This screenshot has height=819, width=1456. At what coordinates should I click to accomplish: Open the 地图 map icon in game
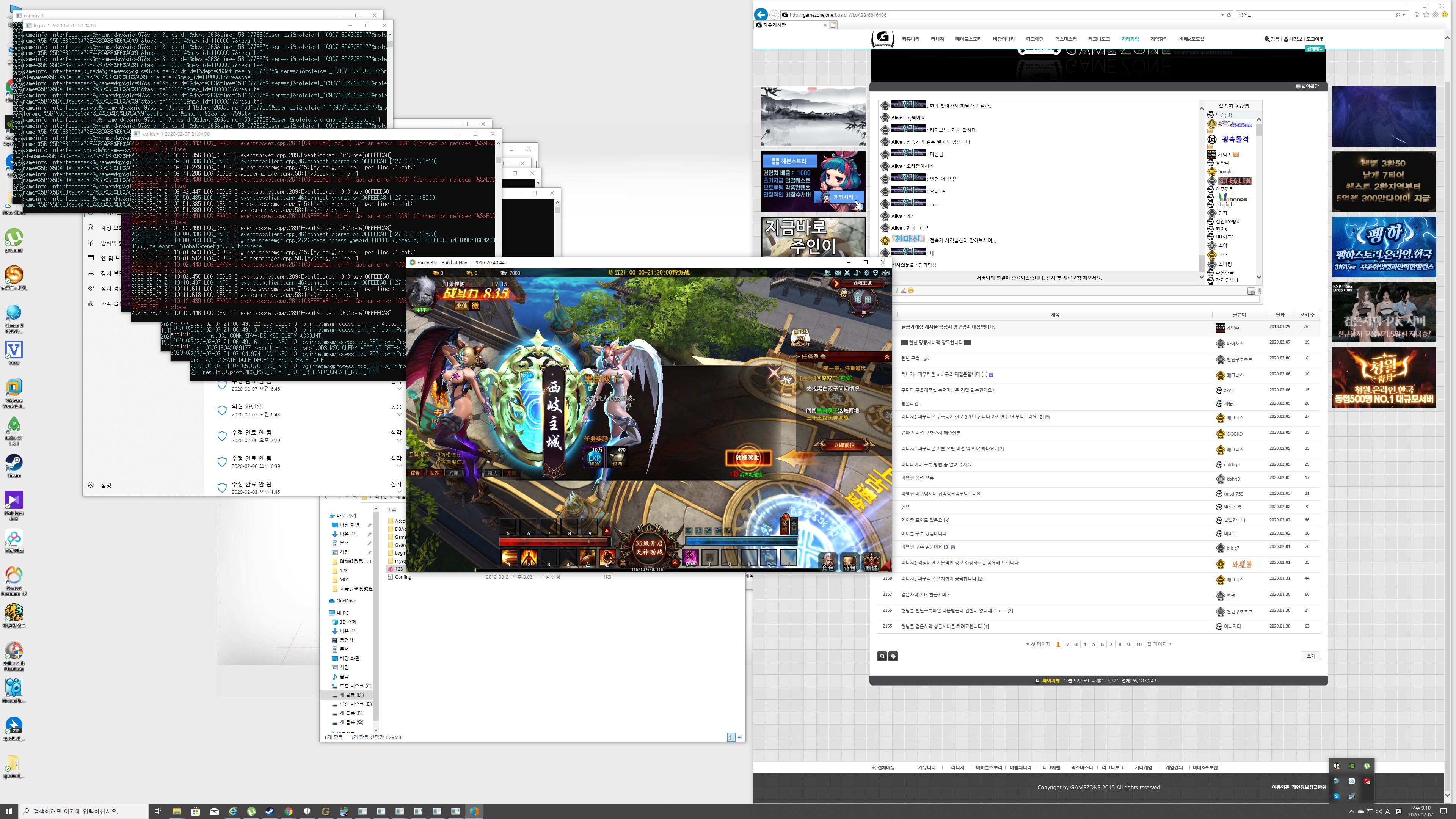click(x=863, y=300)
